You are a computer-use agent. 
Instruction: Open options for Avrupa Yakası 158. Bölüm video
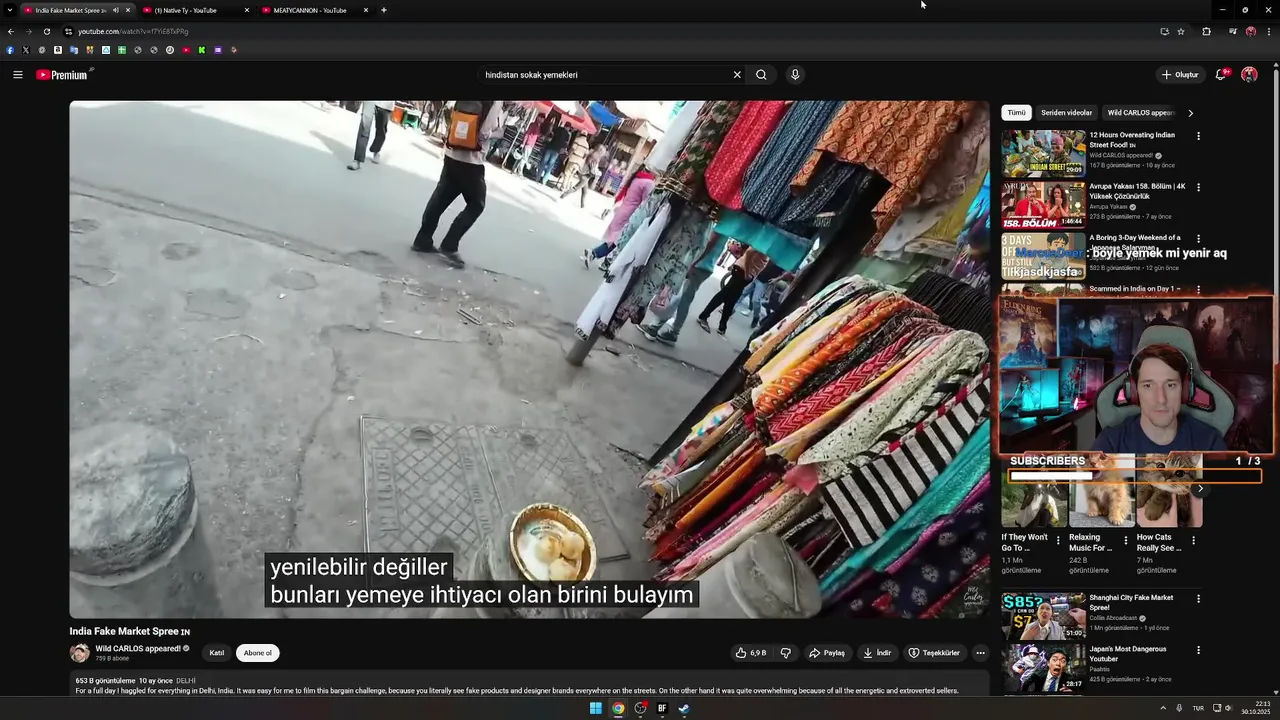coord(1198,187)
